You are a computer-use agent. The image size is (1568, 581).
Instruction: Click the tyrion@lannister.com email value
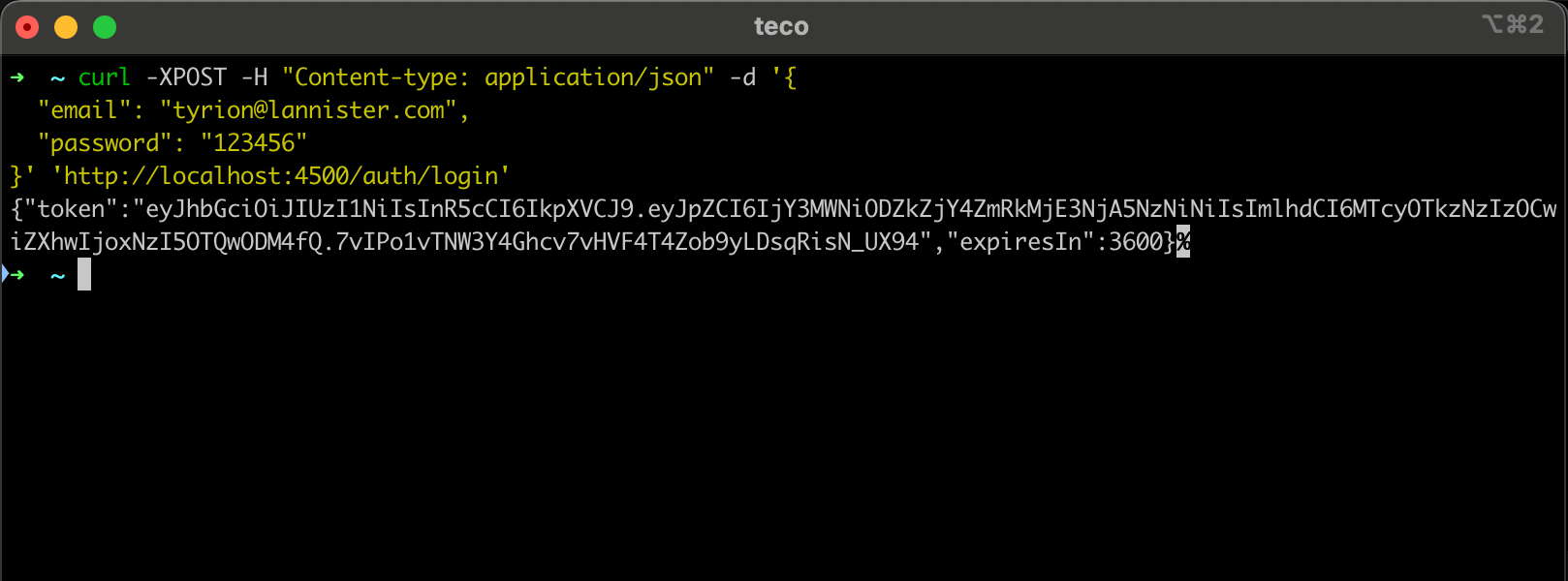(x=308, y=110)
